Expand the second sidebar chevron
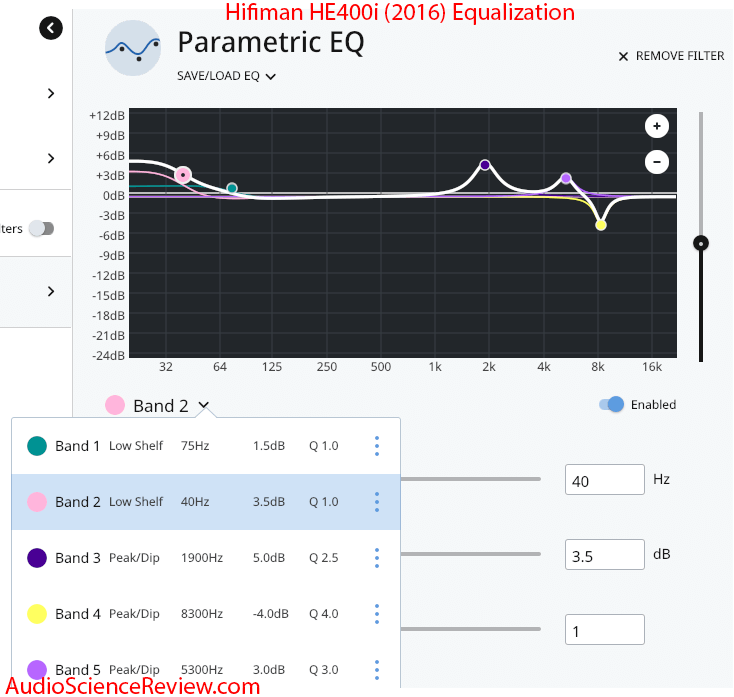 (51, 158)
